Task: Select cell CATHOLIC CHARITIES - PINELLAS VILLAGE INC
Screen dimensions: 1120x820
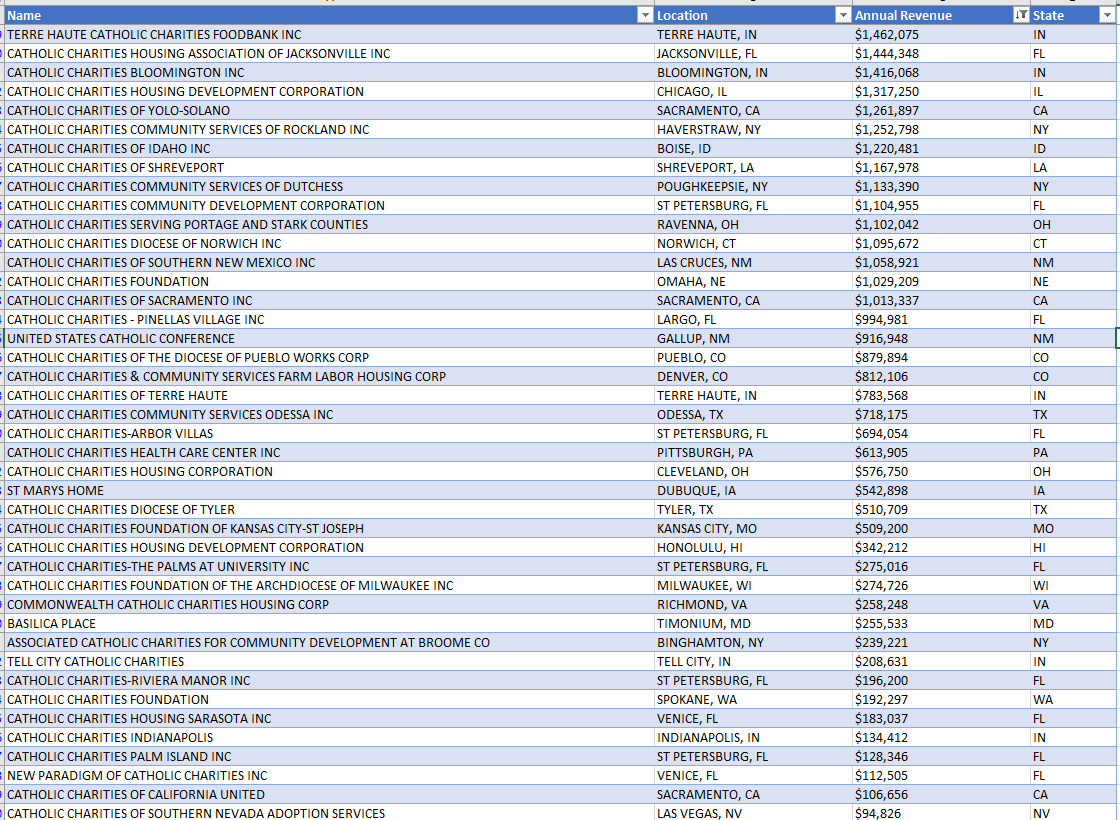Action: 329,319
